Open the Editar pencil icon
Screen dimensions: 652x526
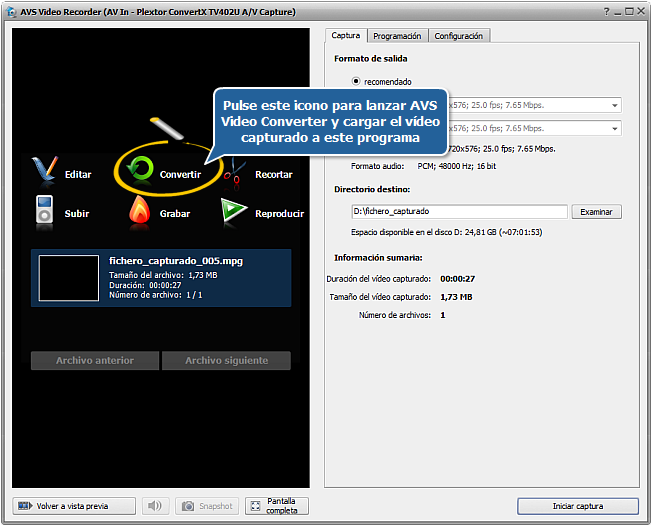pyautogui.click(x=44, y=170)
